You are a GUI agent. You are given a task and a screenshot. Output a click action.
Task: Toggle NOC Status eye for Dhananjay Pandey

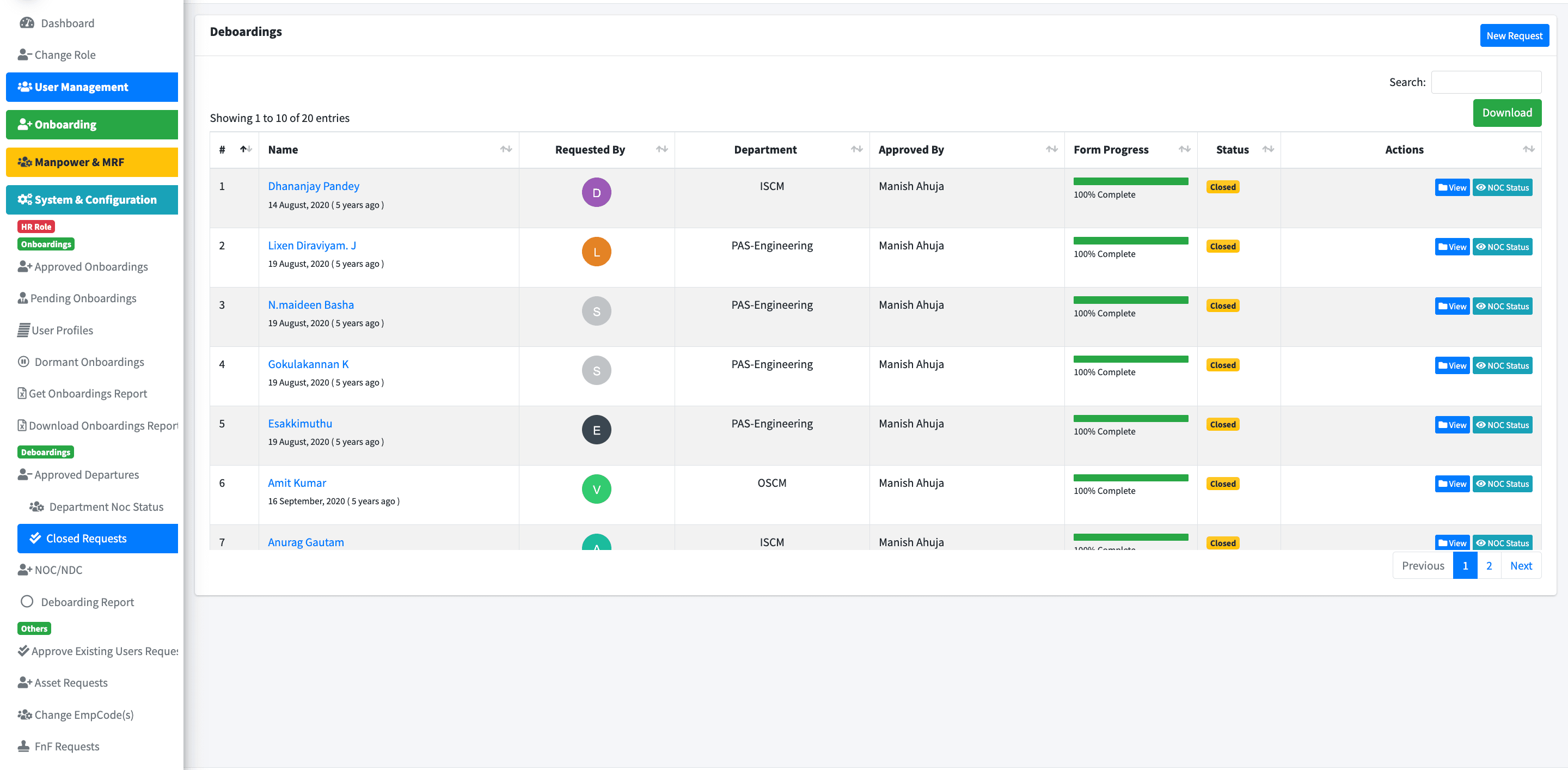(1481, 187)
